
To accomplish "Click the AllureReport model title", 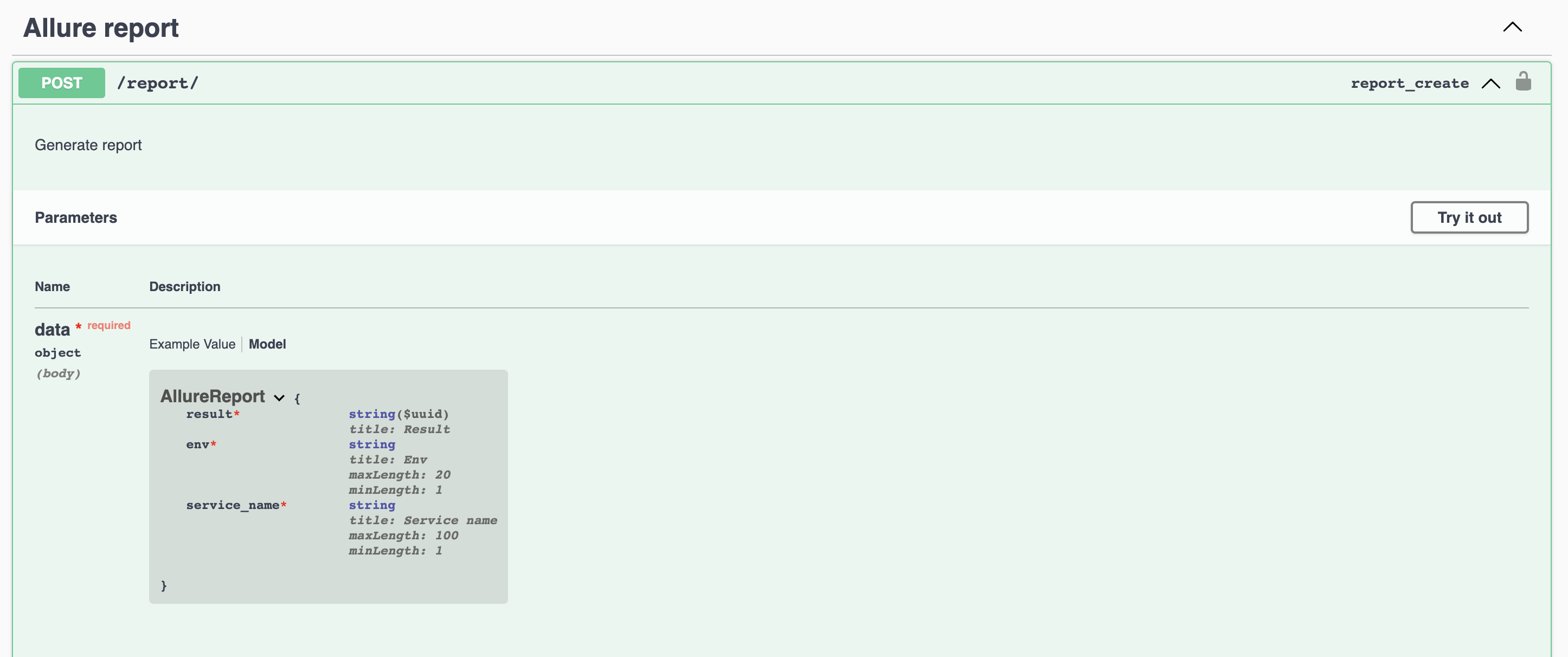I will pyautogui.click(x=213, y=397).
